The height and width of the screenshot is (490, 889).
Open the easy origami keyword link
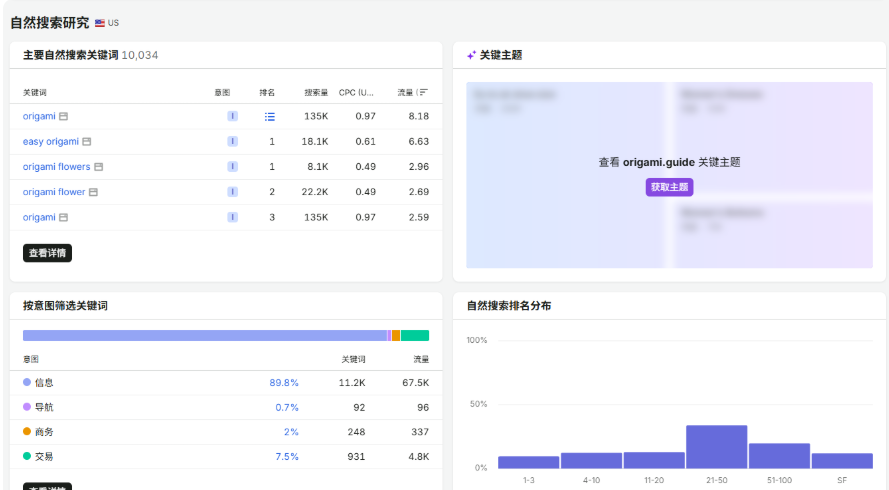pos(50,141)
